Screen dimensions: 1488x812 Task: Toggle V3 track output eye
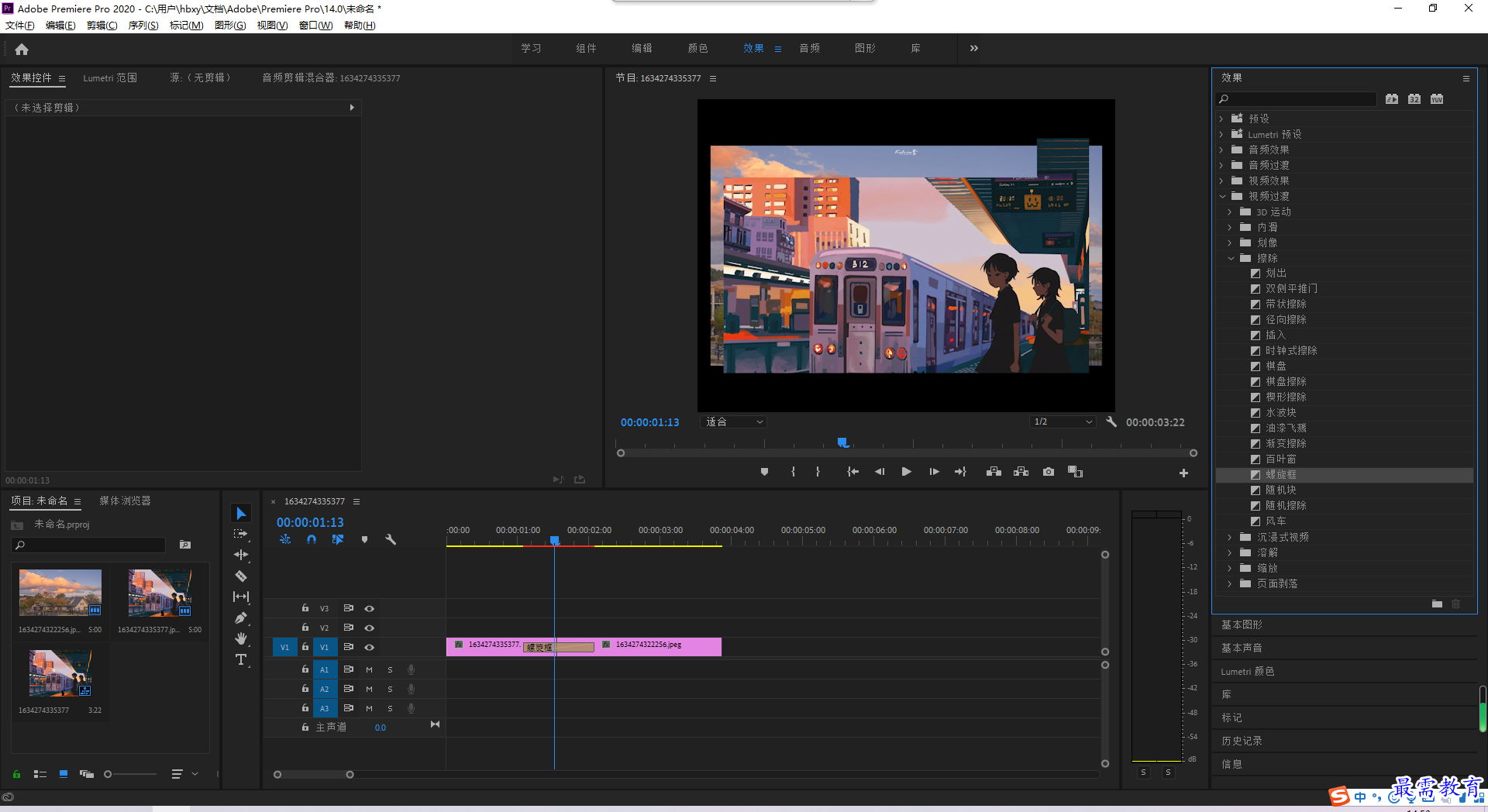[x=370, y=608]
